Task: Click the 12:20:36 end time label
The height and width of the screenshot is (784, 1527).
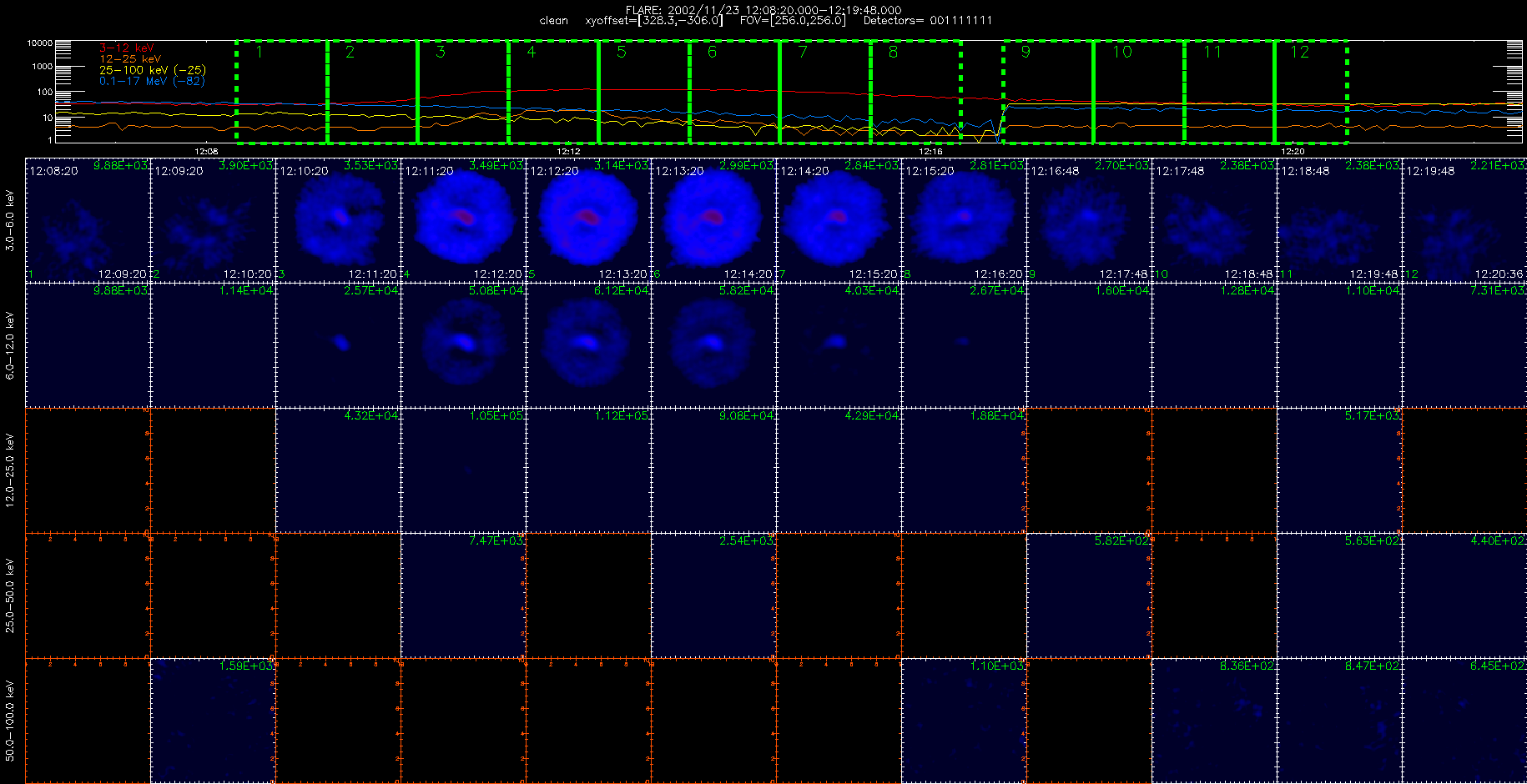Action: click(x=1498, y=274)
